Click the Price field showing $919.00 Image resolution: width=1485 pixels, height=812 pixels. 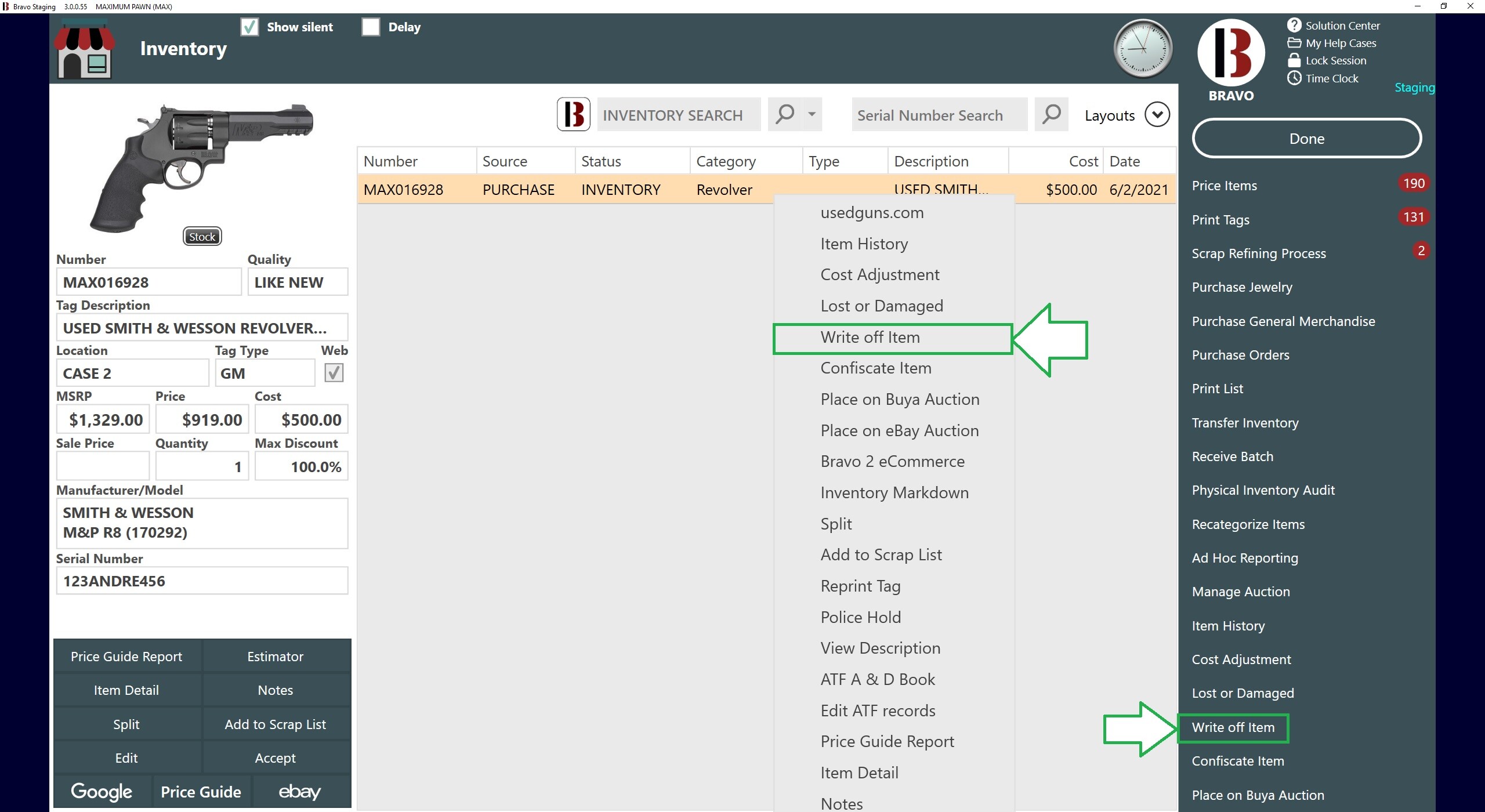coord(202,419)
